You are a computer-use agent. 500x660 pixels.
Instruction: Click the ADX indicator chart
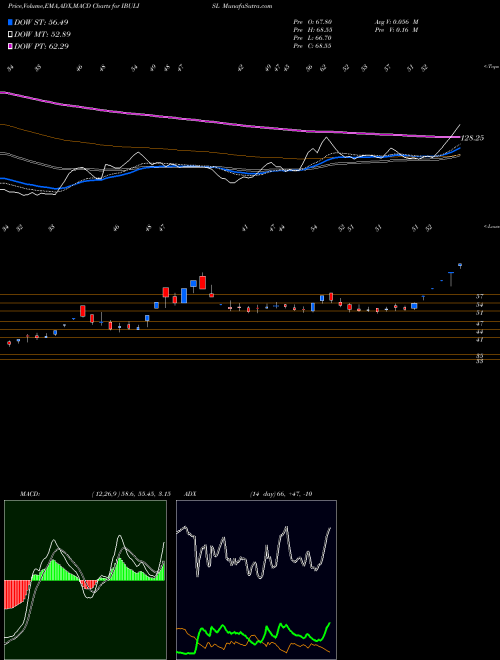256,580
